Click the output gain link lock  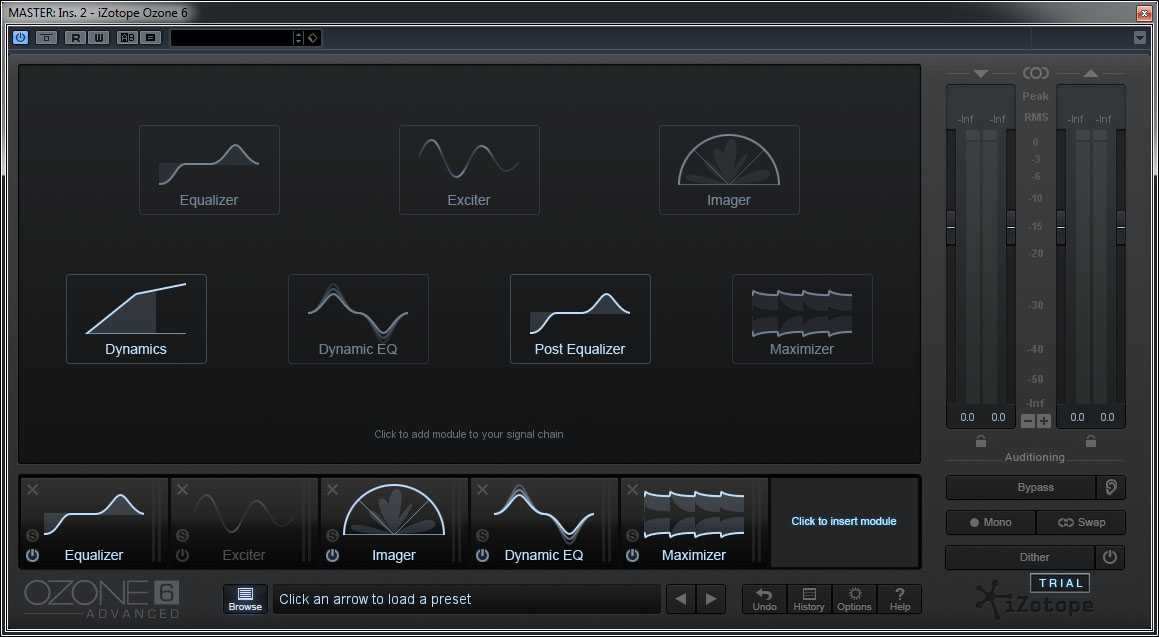tap(1091, 442)
